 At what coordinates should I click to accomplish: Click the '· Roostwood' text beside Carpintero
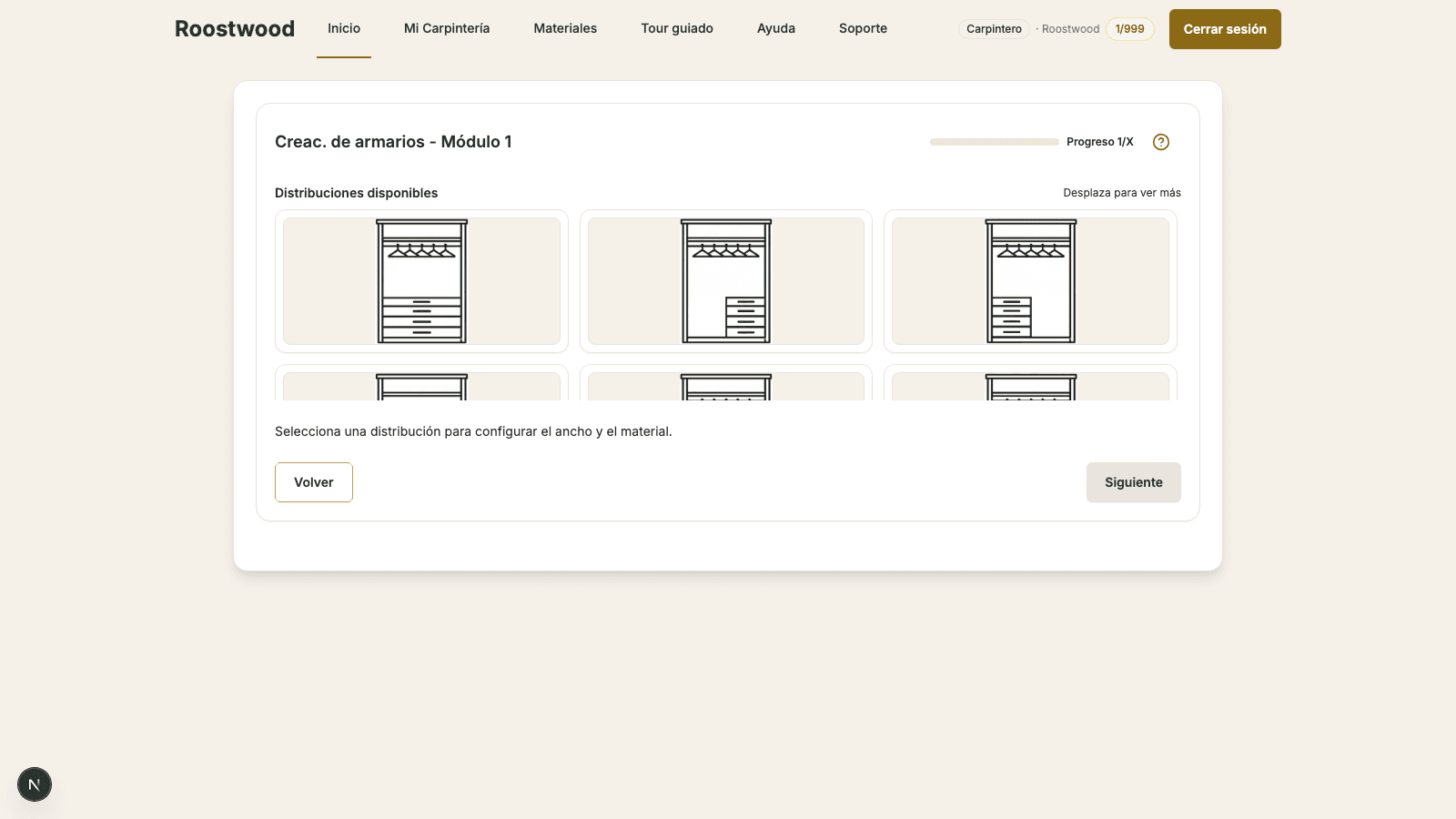point(1067,29)
